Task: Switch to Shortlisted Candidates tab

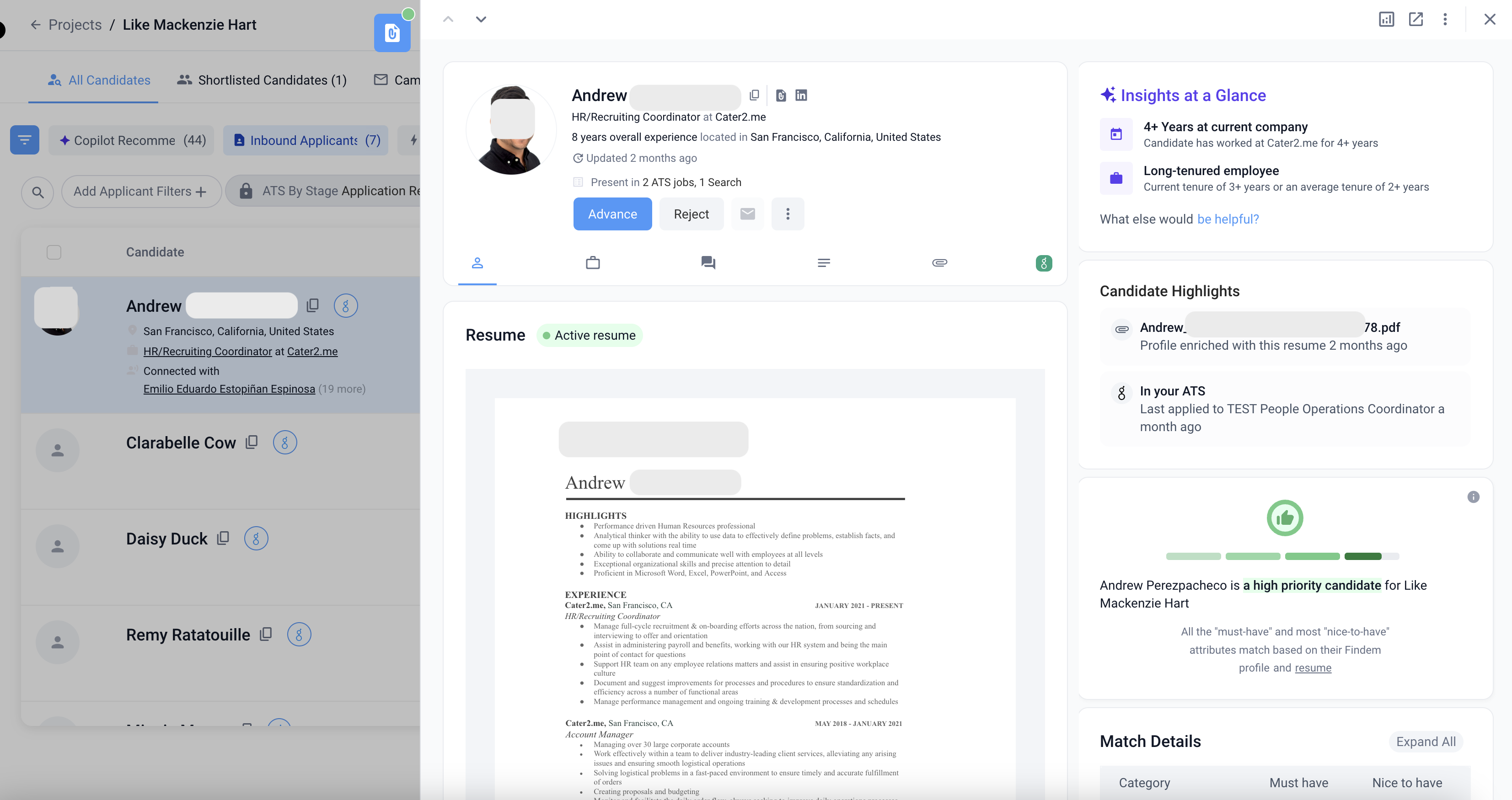Action: (262, 80)
